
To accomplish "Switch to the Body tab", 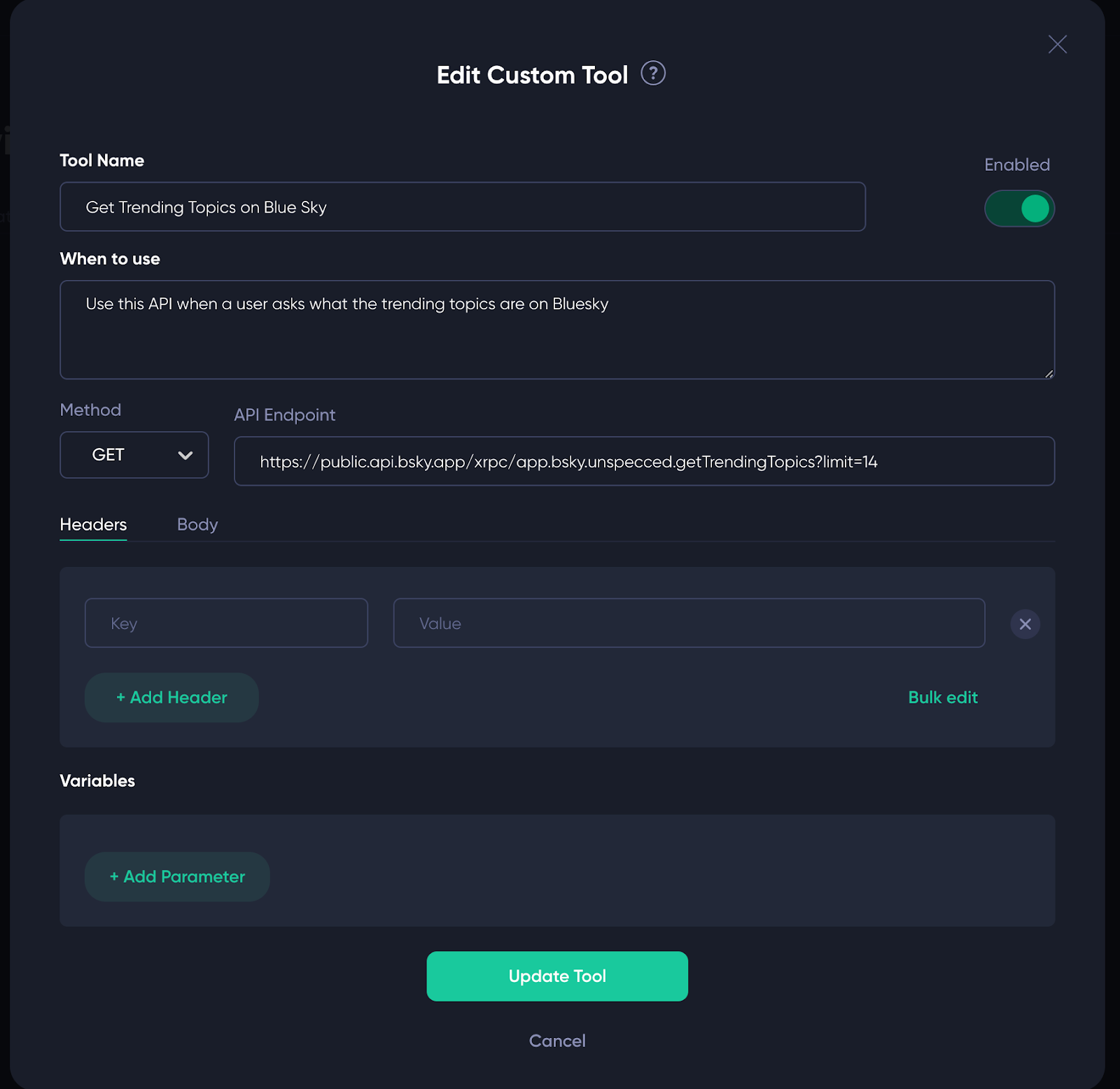I will coord(197,524).
